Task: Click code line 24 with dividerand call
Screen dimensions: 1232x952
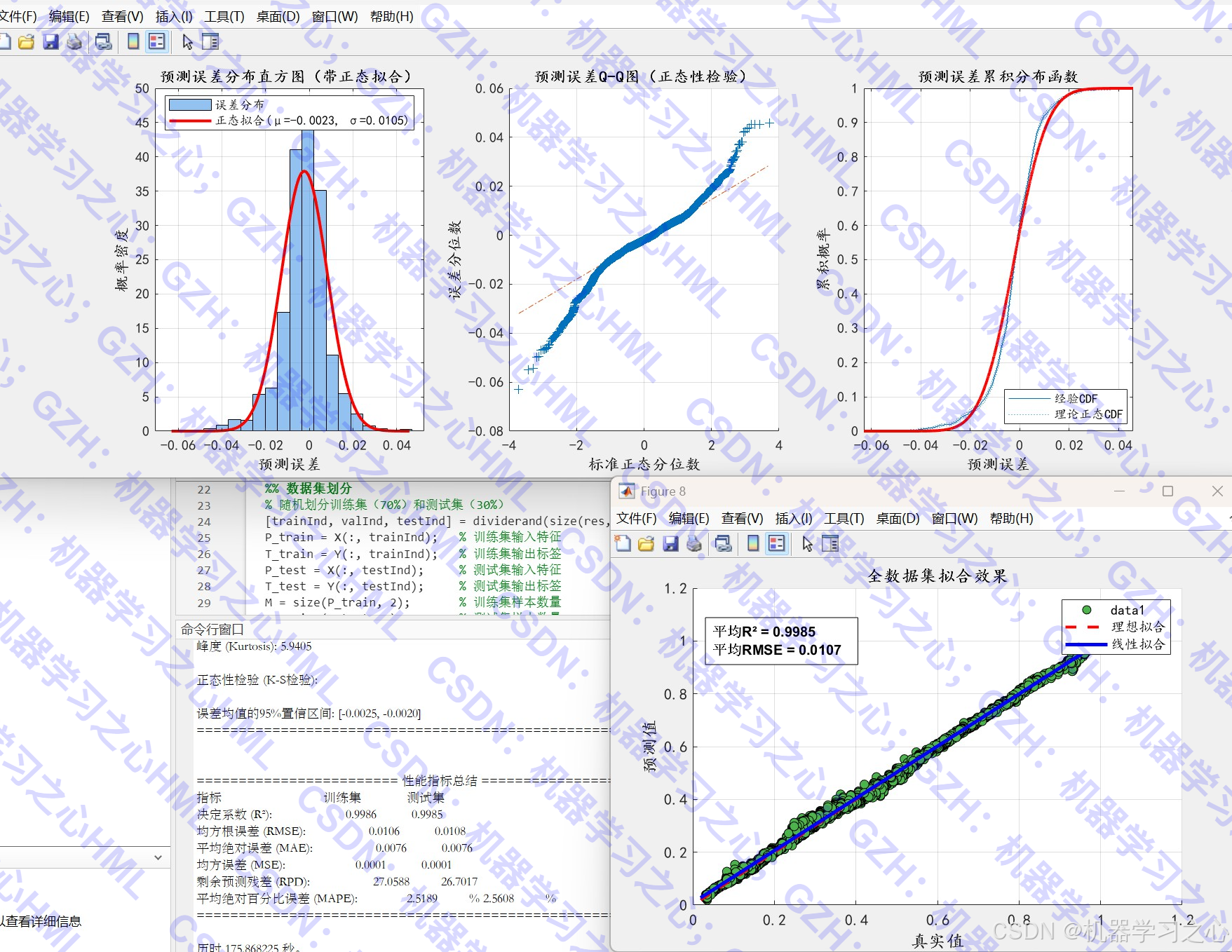Action: [438, 521]
